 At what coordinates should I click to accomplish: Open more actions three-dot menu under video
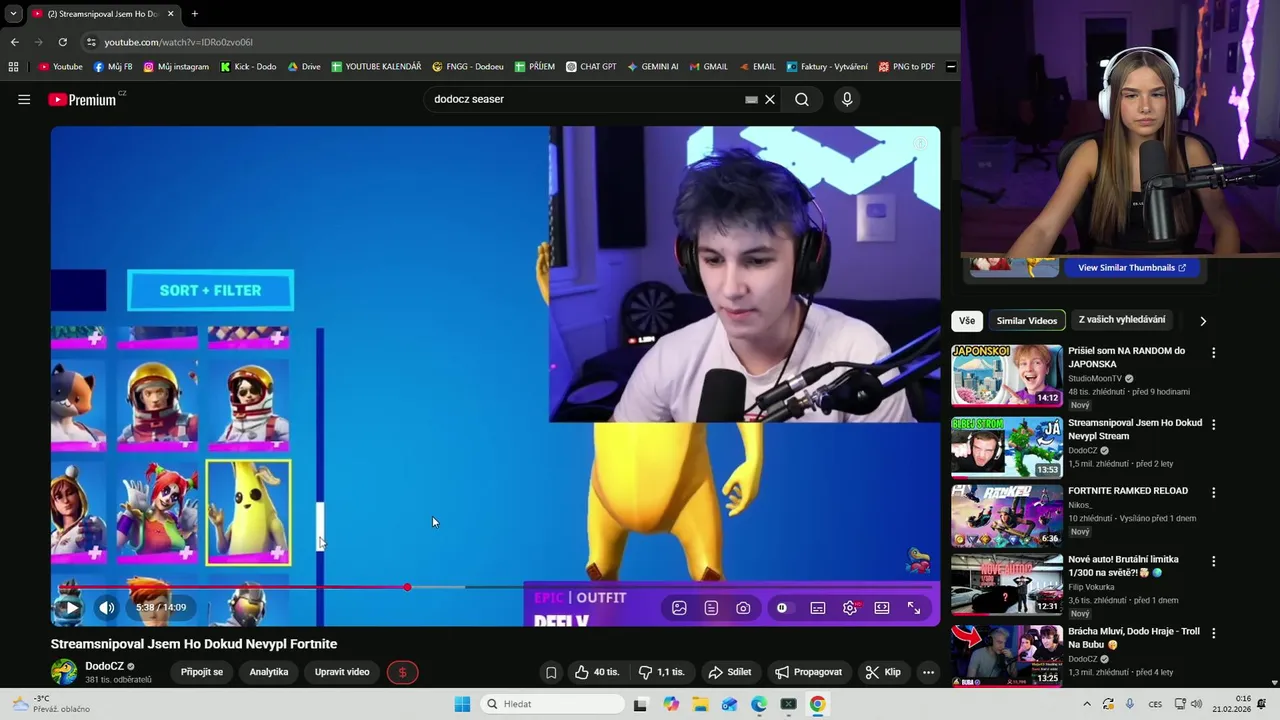928,672
